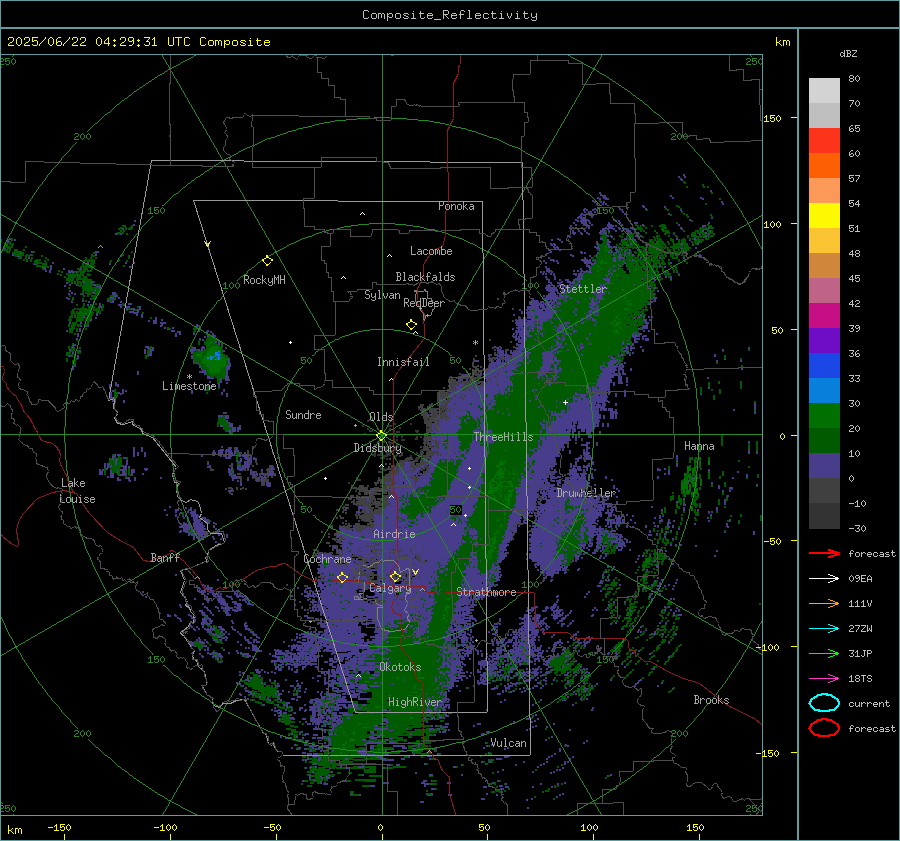Select the 33 dBZ blue color swatch
Viewport: 900px width, 841px height.
[x=824, y=366]
